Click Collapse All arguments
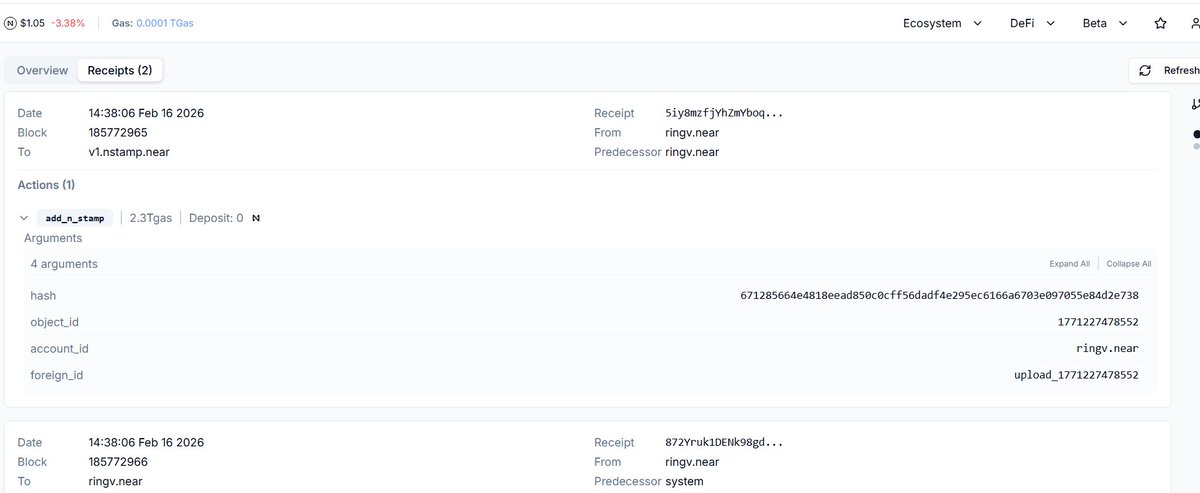The image size is (1200, 493). point(1128,264)
